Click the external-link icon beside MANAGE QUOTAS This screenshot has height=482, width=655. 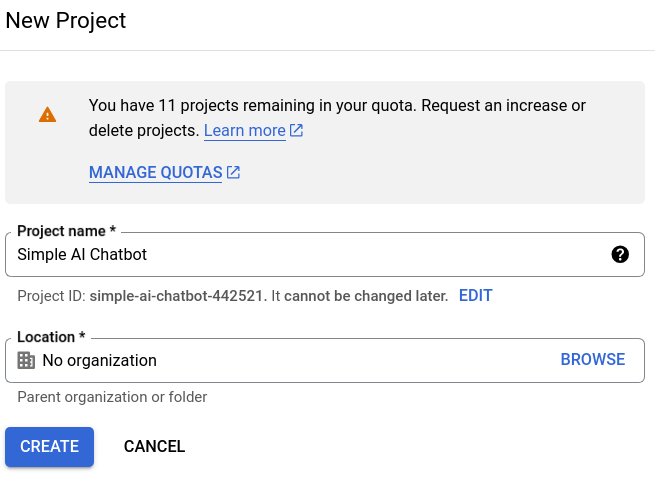(x=234, y=172)
